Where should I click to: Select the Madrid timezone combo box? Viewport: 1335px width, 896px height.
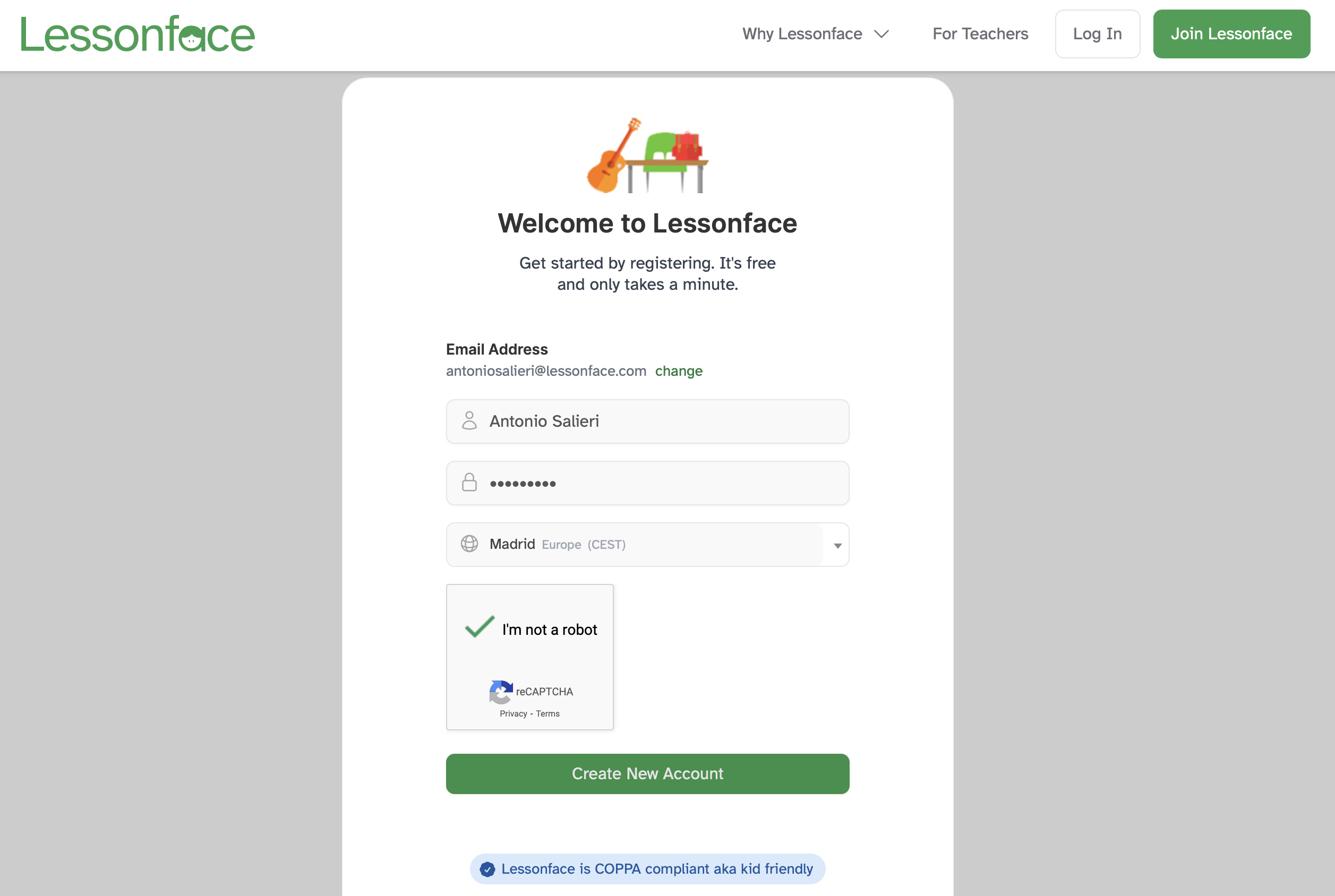635,545
